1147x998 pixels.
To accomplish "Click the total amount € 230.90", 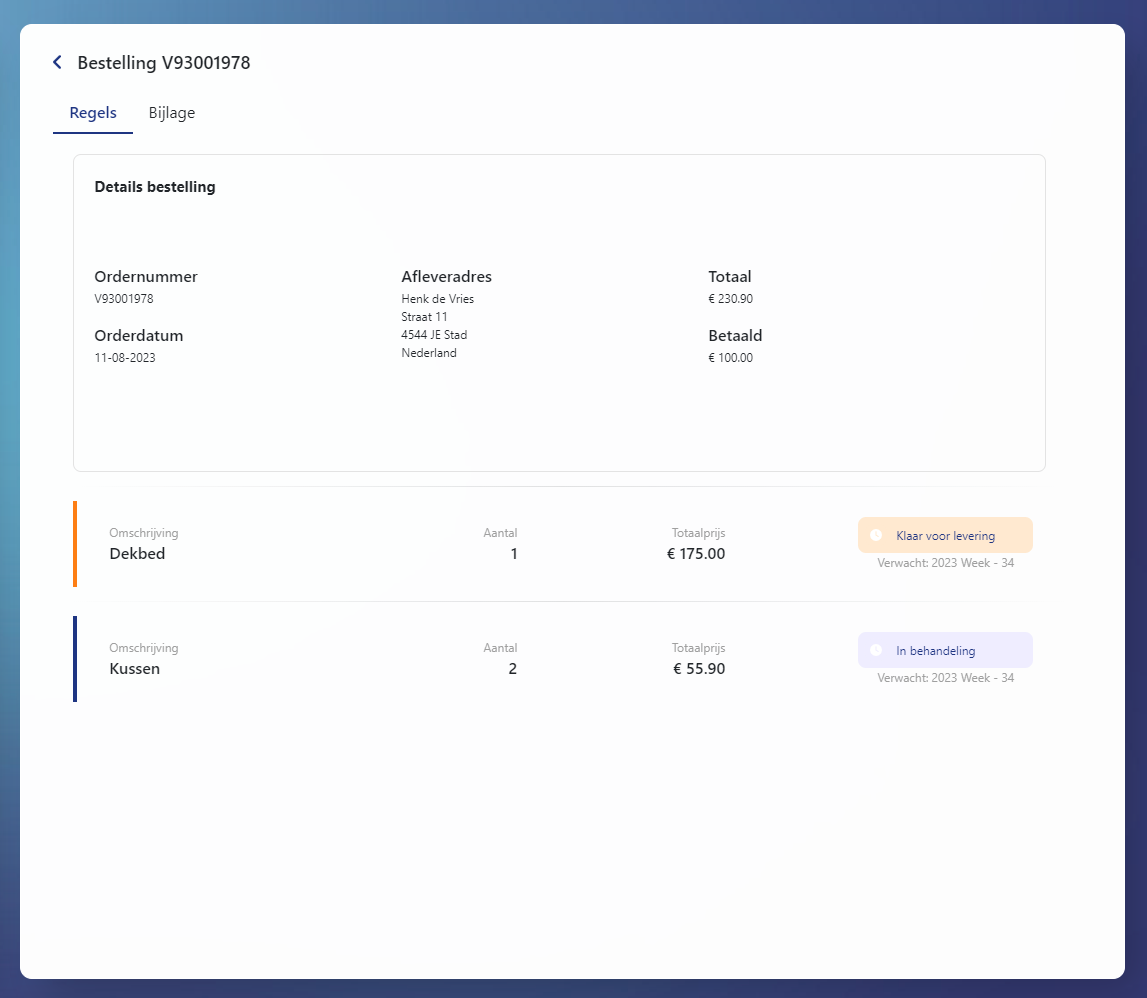I will pyautogui.click(x=730, y=299).
